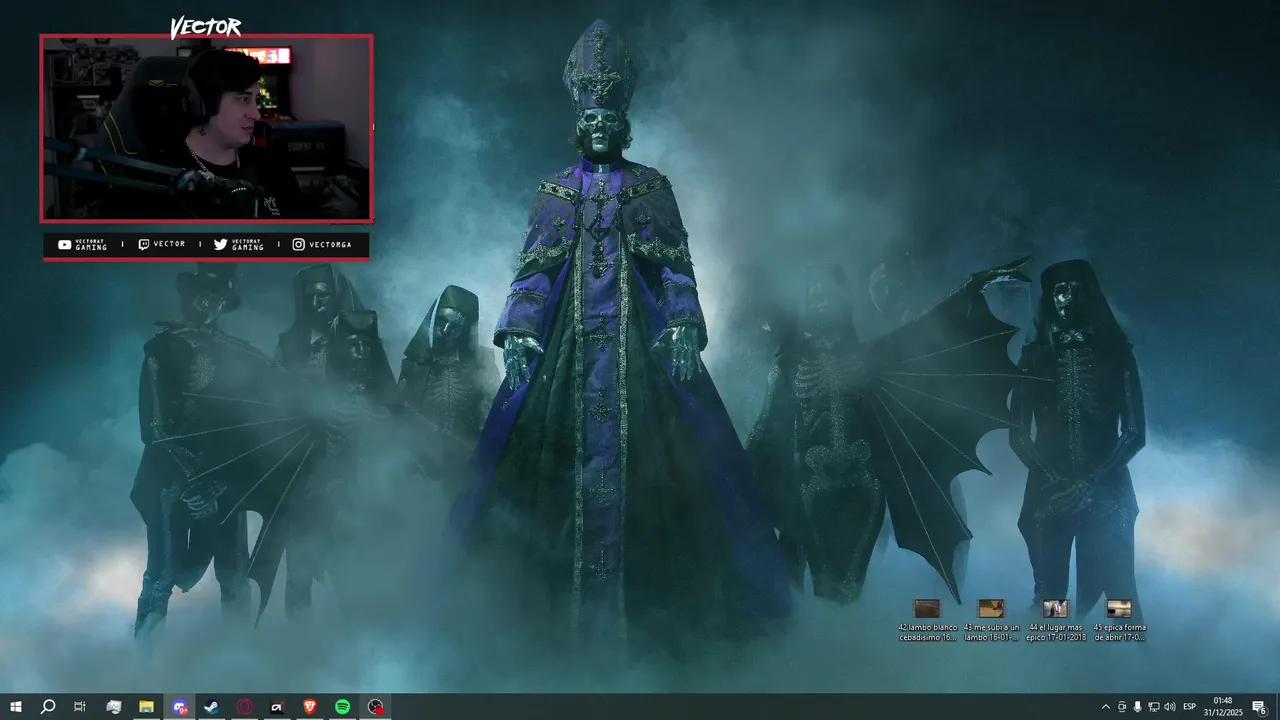Select video file '43 me subi a un lambo'
The width and height of the screenshot is (1280, 720).
coord(991,620)
